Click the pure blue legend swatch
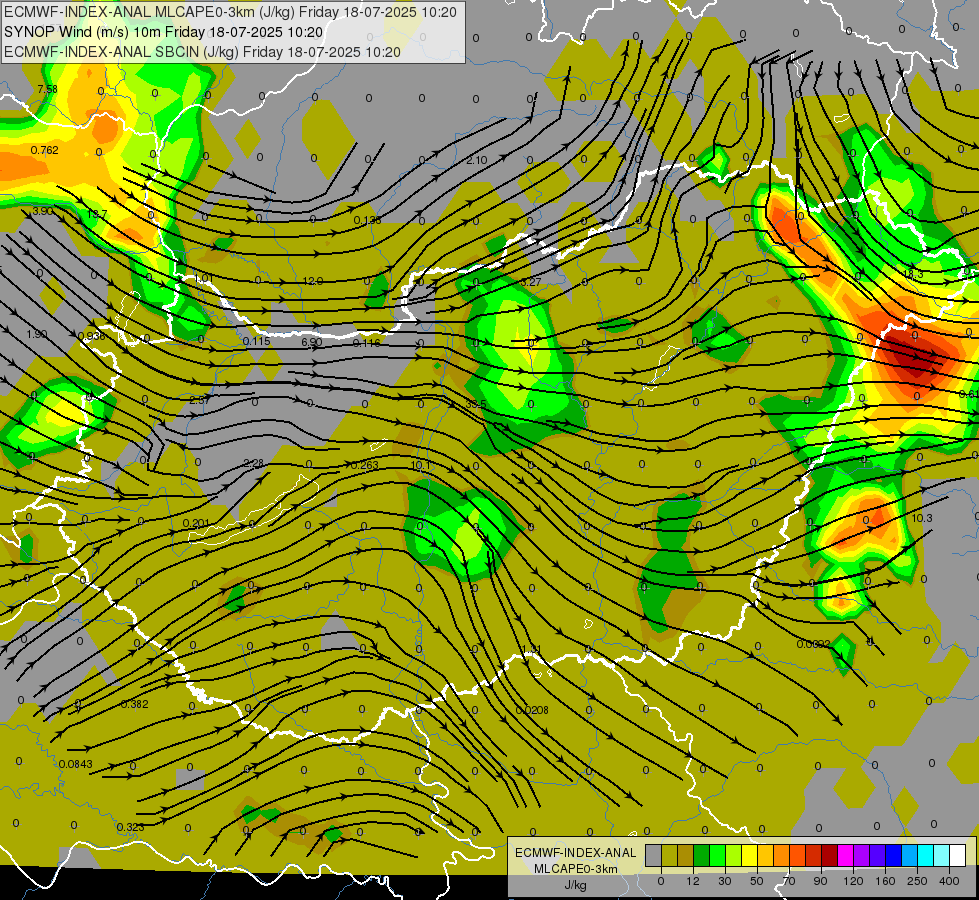This screenshot has width=979, height=900. [894, 855]
